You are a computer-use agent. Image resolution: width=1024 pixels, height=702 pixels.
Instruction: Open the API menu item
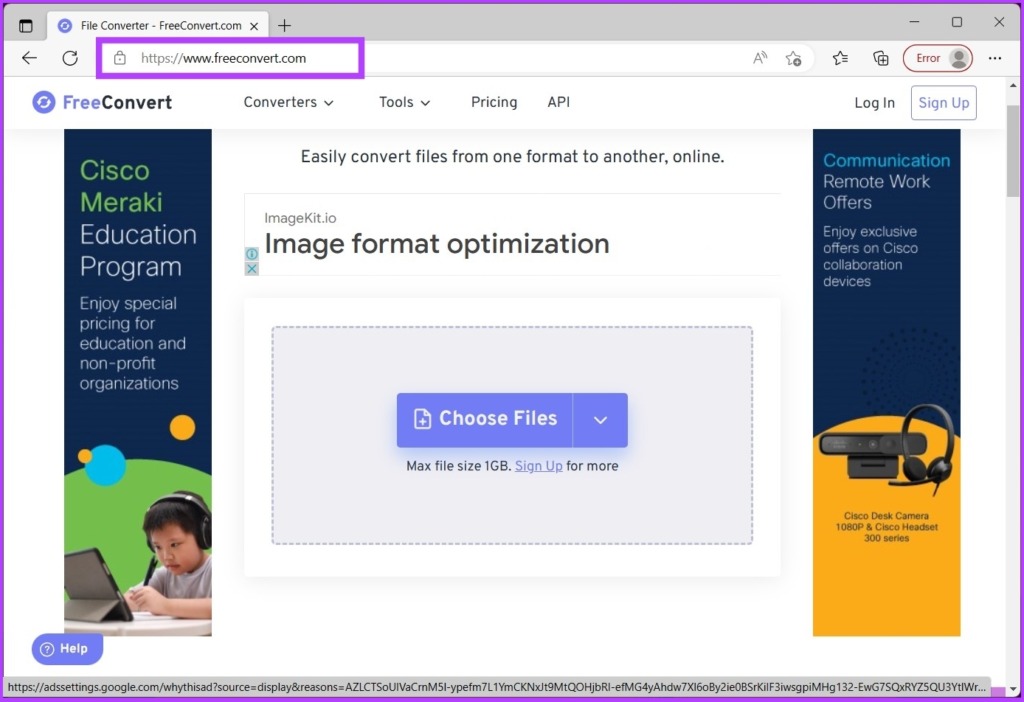(558, 102)
